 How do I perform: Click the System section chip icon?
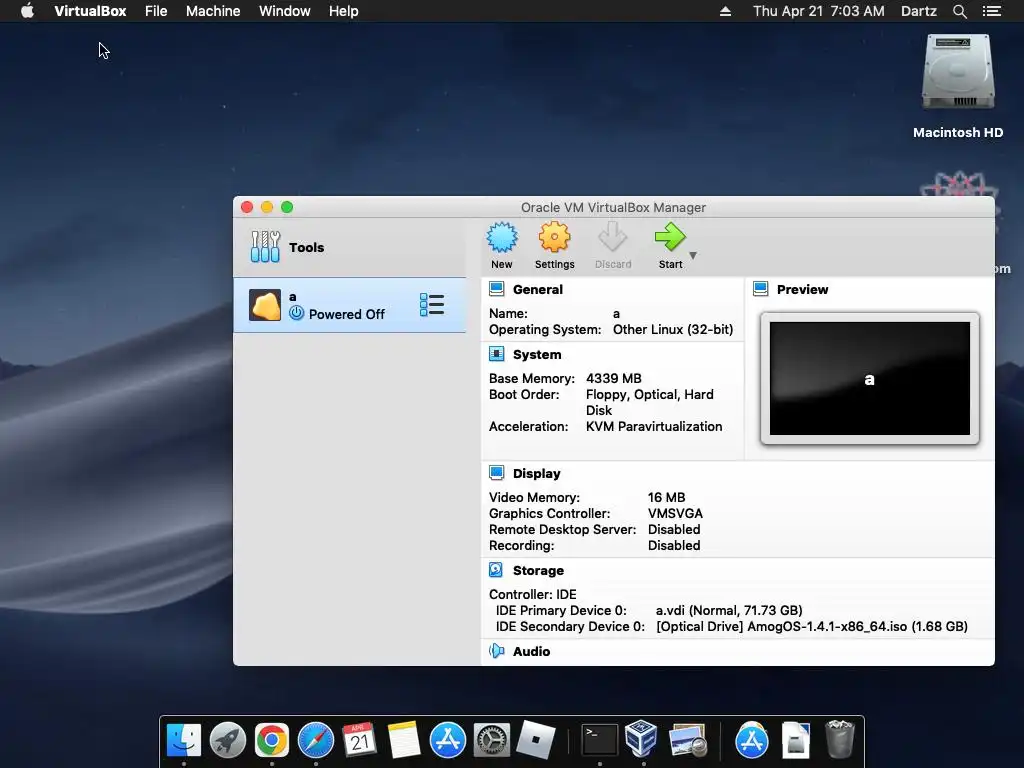496,354
